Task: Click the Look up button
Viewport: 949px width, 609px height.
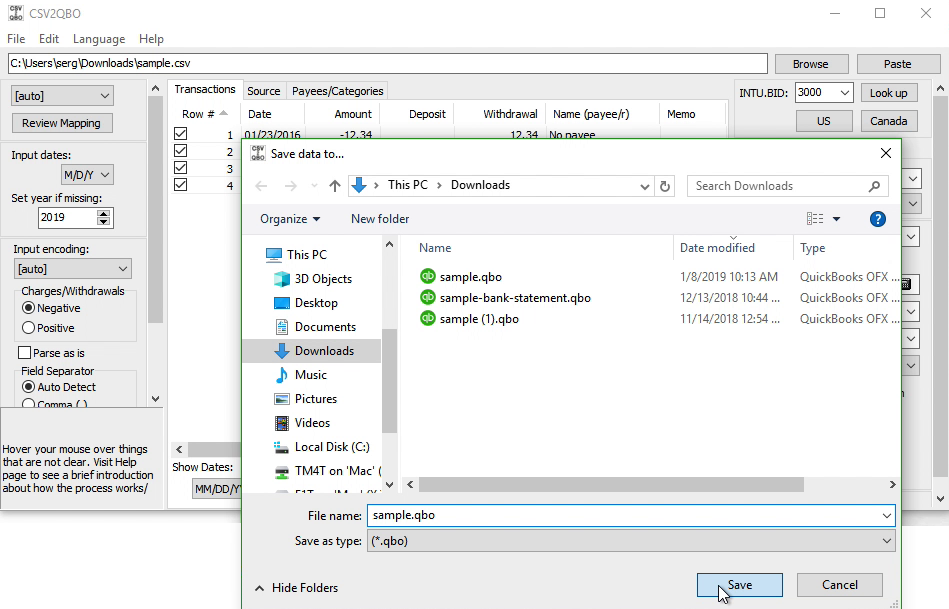Action: tap(888, 93)
